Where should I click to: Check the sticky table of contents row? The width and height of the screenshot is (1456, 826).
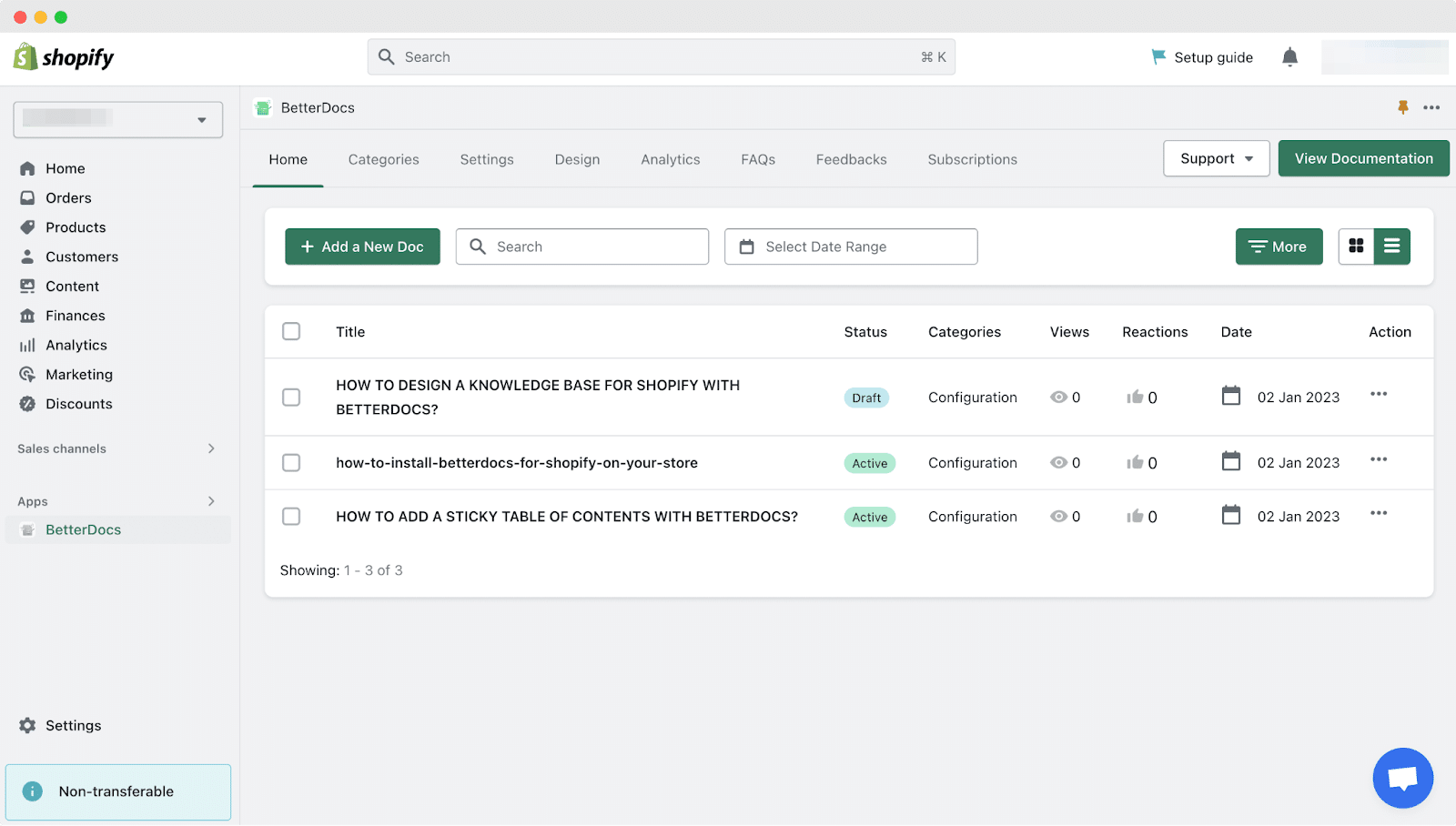pos(291,516)
